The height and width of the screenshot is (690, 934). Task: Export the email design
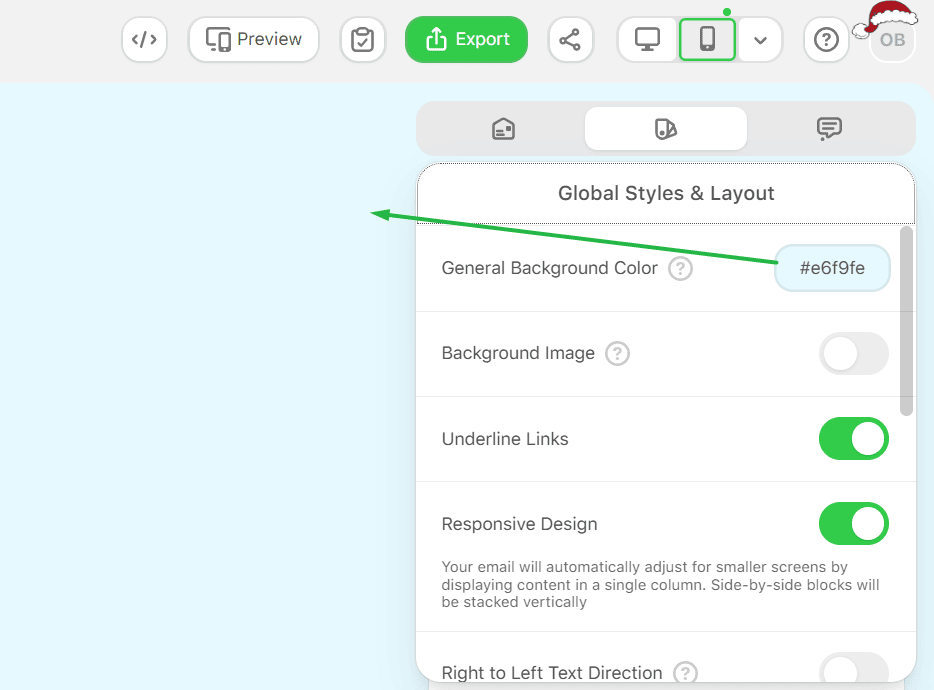click(x=466, y=39)
